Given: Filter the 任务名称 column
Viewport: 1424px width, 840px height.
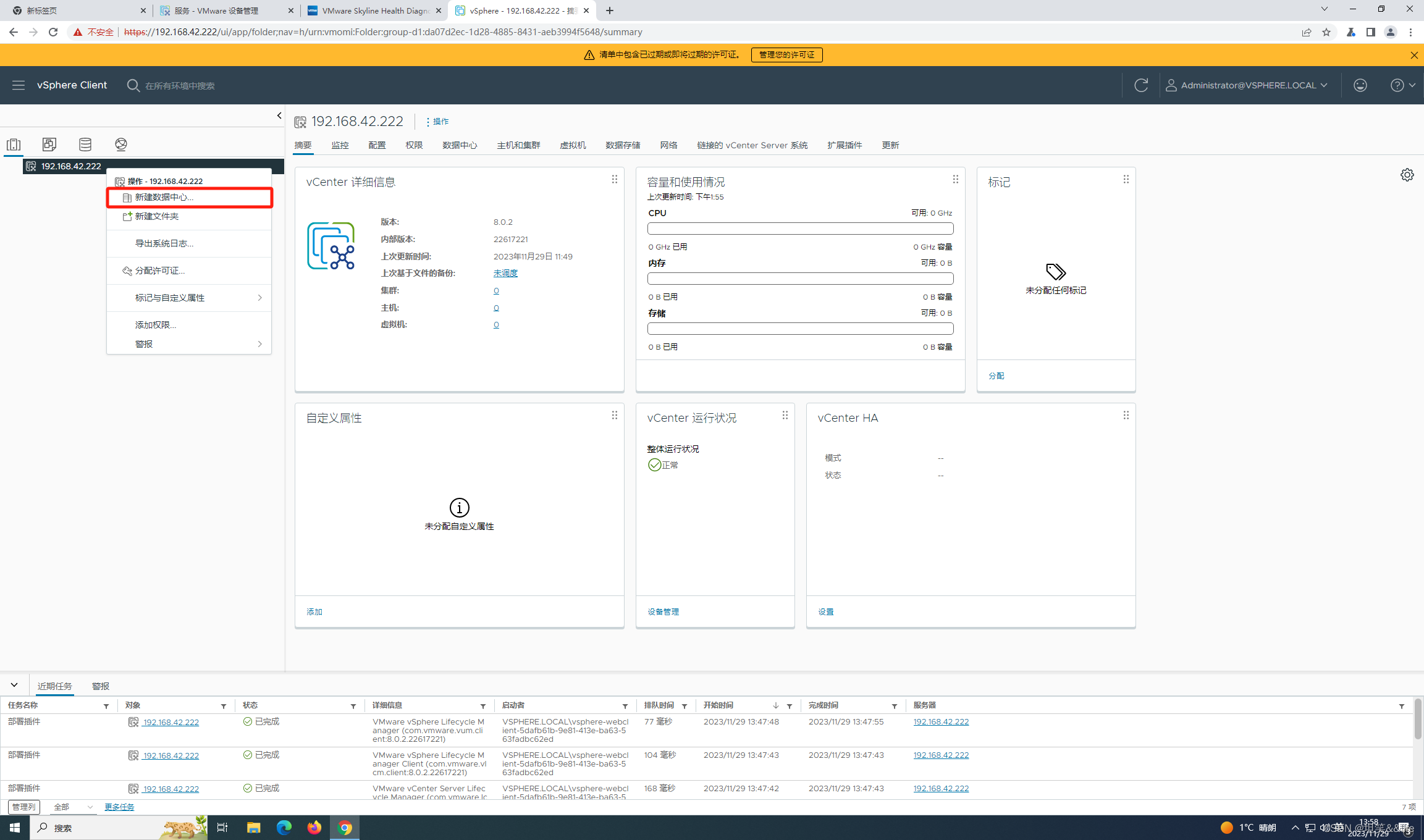Looking at the screenshot, I should (106, 706).
